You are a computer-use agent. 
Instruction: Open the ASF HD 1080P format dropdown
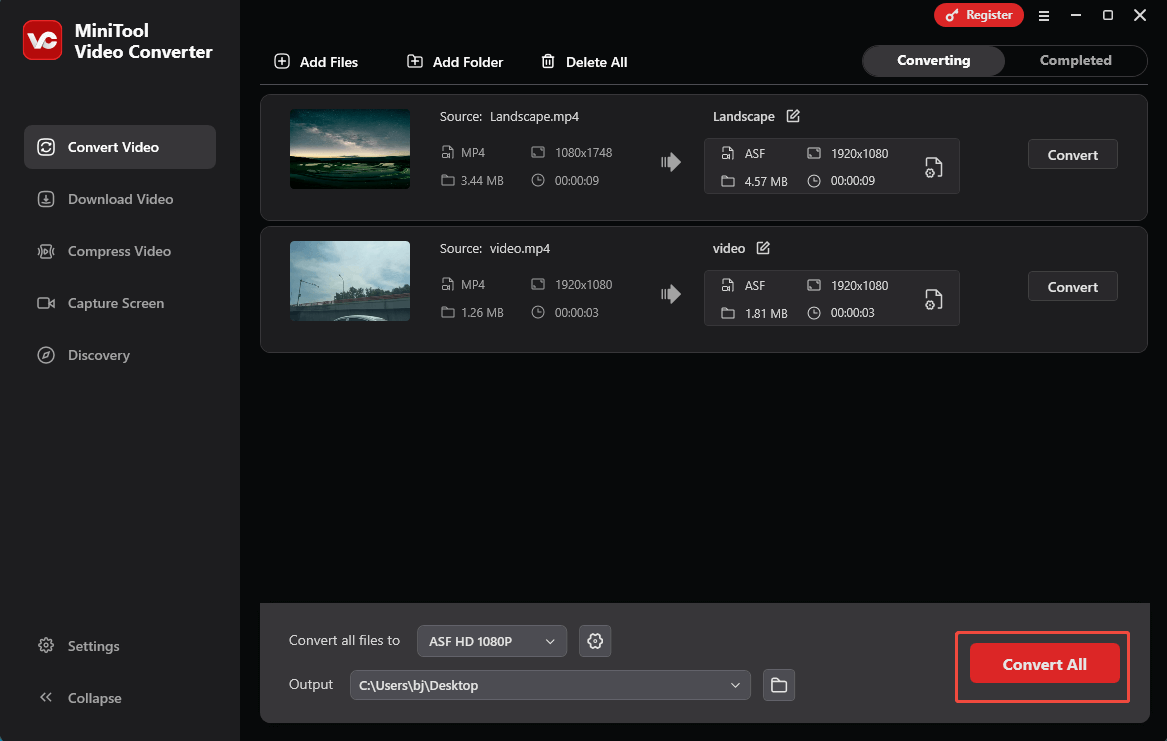click(x=491, y=641)
